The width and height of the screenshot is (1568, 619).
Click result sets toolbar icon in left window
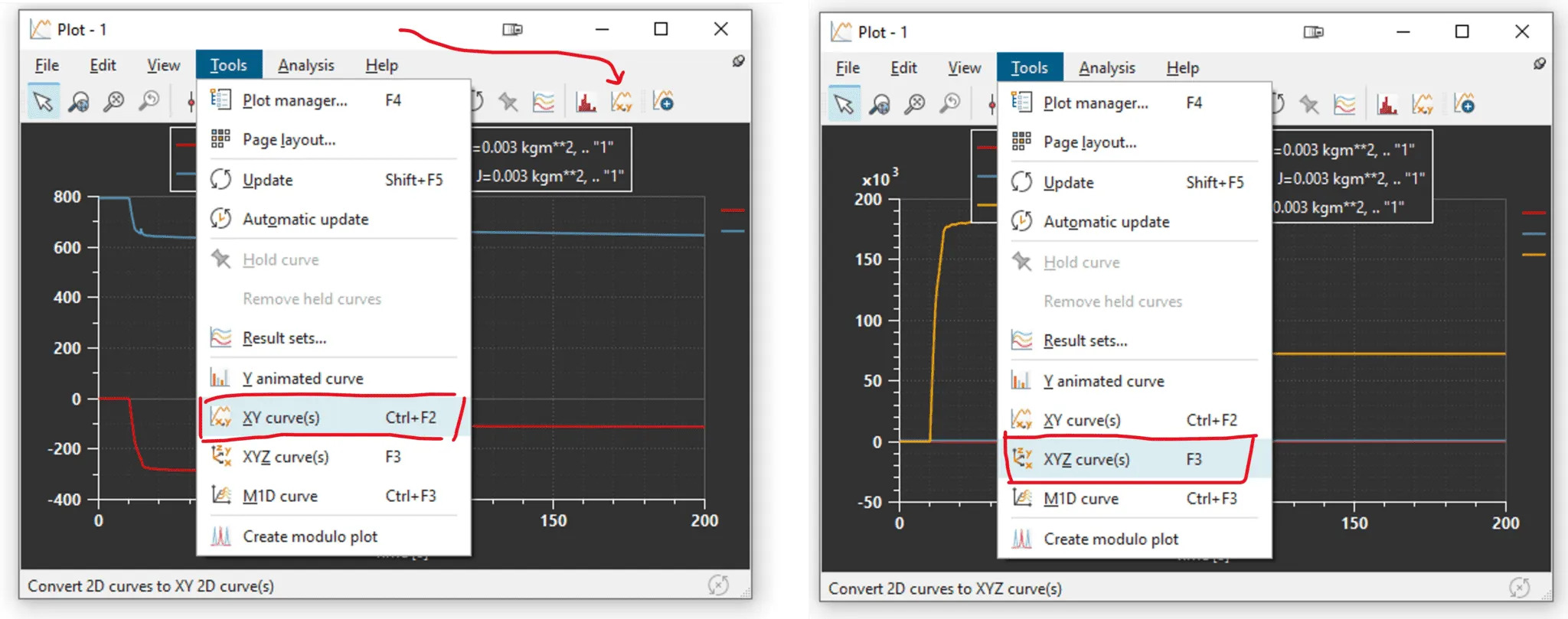[x=544, y=102]
